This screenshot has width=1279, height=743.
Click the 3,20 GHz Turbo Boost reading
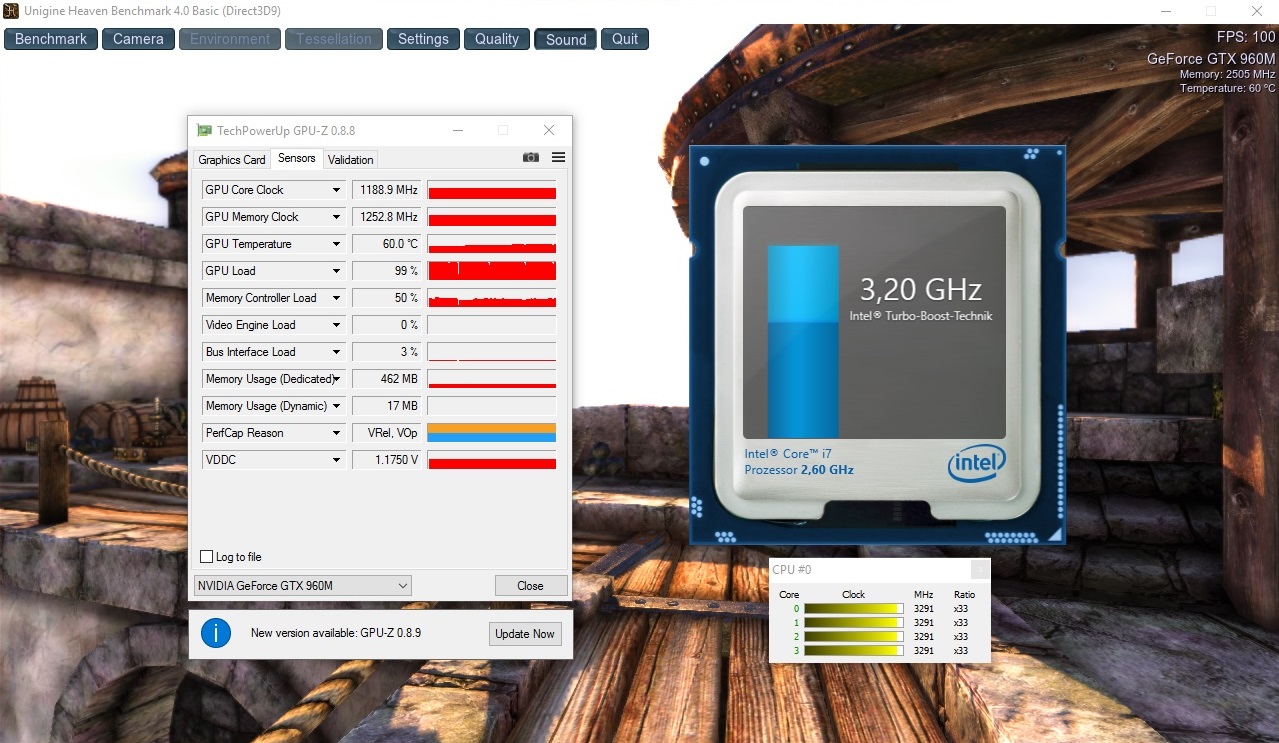[921, 290]
